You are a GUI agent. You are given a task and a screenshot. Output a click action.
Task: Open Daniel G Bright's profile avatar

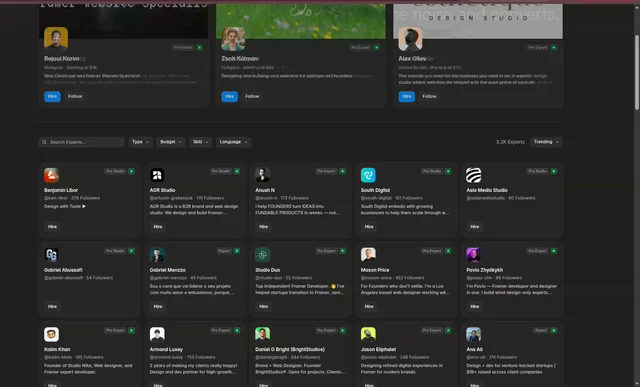pos(262,334)
